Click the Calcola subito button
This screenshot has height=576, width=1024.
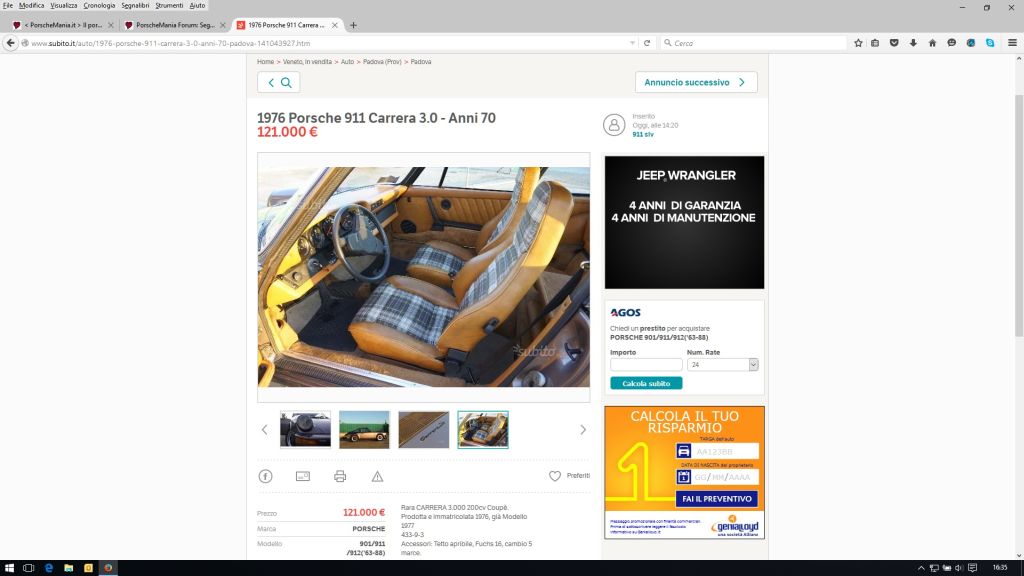pos(646,383)
